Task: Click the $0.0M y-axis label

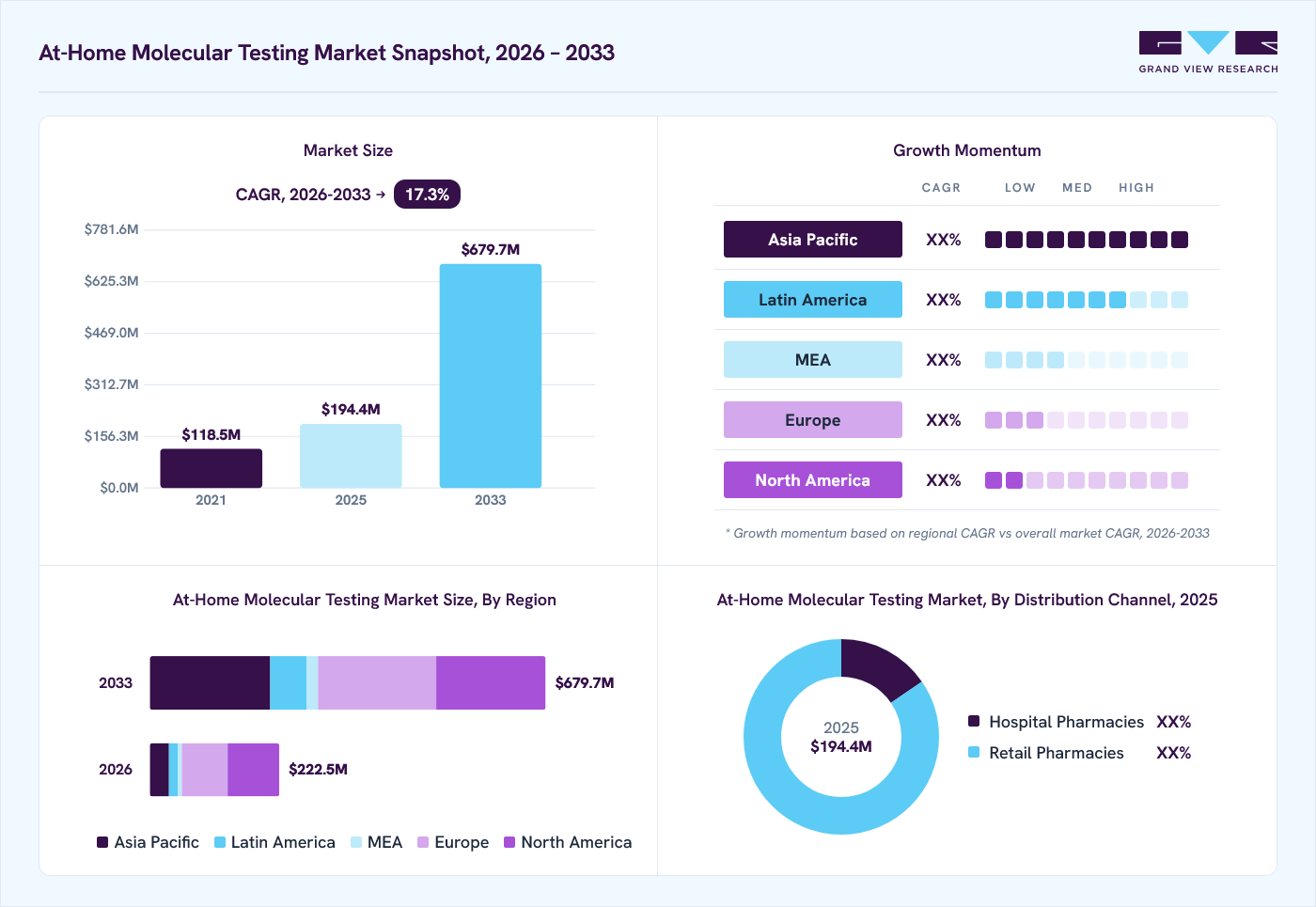Action: [x=119, y=488]
